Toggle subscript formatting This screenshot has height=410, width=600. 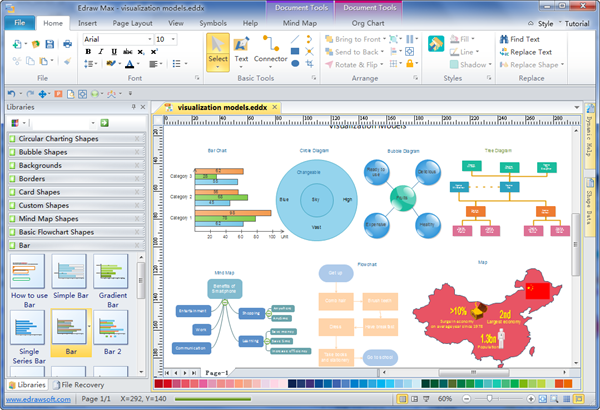pos(141,52)
